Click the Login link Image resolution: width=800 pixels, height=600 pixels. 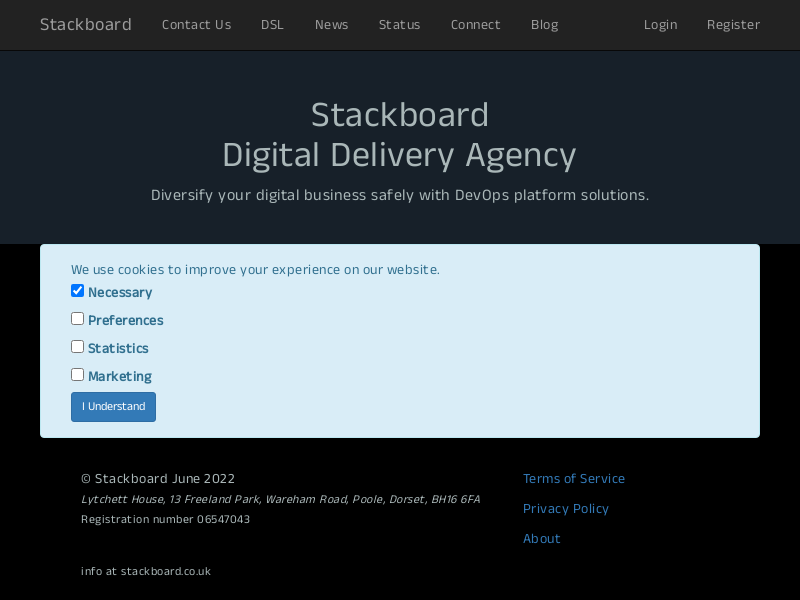click(x=660, y=25)
